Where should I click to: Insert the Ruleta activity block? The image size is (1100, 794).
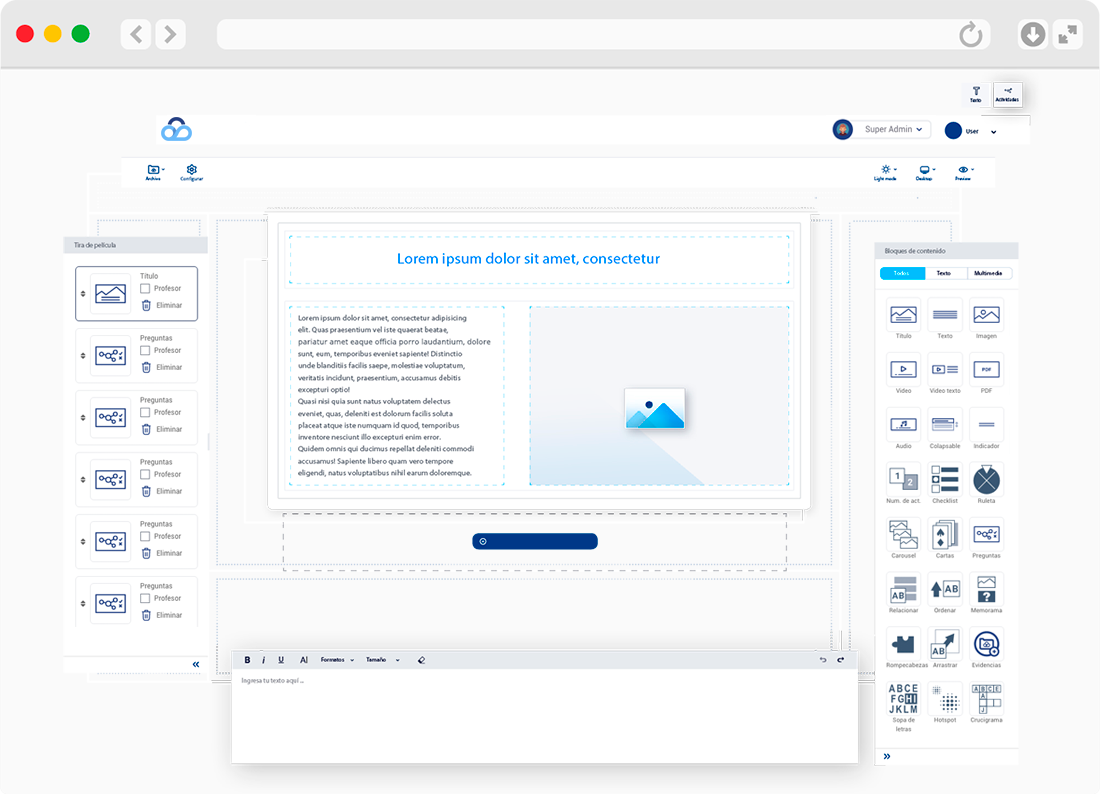pyautogui.click(x=986, y=479)
